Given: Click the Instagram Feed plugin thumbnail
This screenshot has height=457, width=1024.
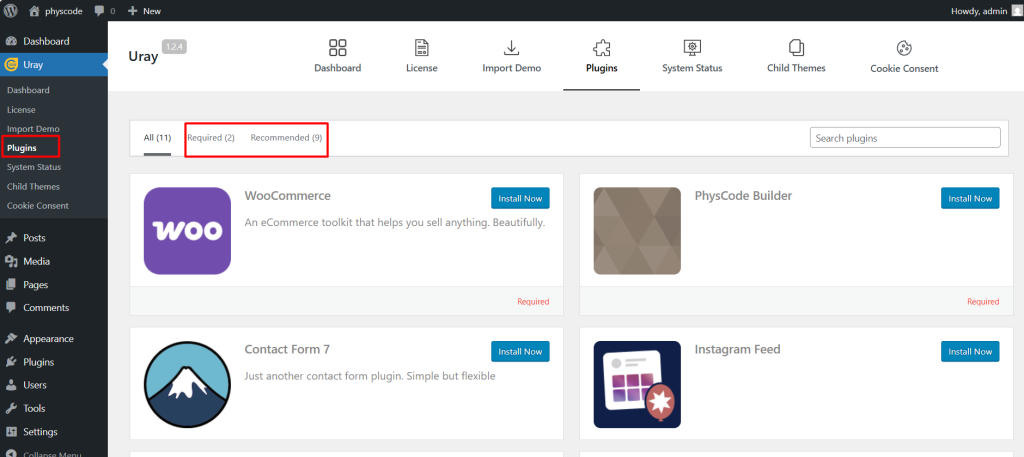Looking at the screenshot, I should (x=637, y=385).
